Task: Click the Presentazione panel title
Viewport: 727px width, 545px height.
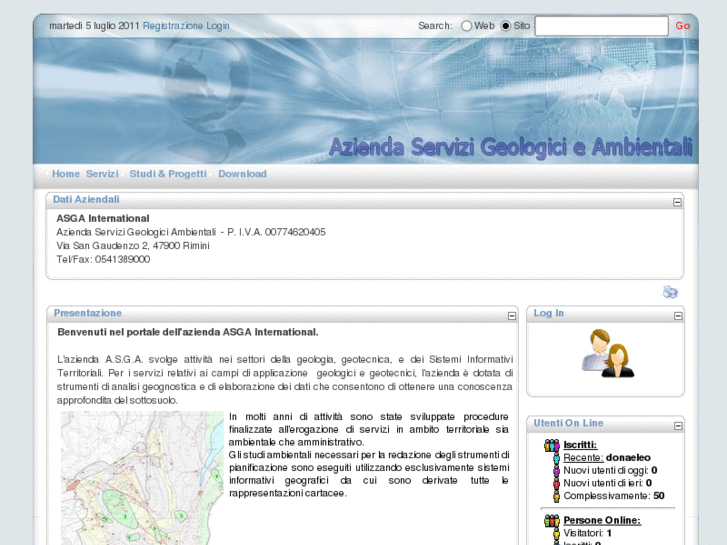Action: point(88,313)
